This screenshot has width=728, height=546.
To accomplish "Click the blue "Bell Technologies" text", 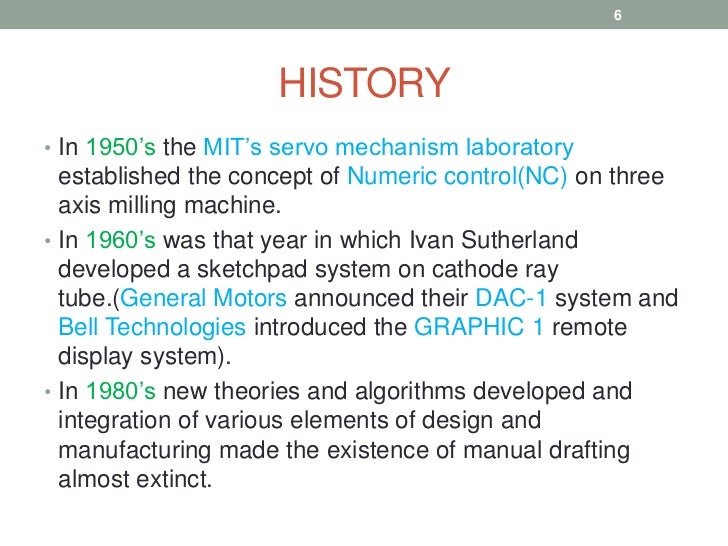I will (152, 327).
